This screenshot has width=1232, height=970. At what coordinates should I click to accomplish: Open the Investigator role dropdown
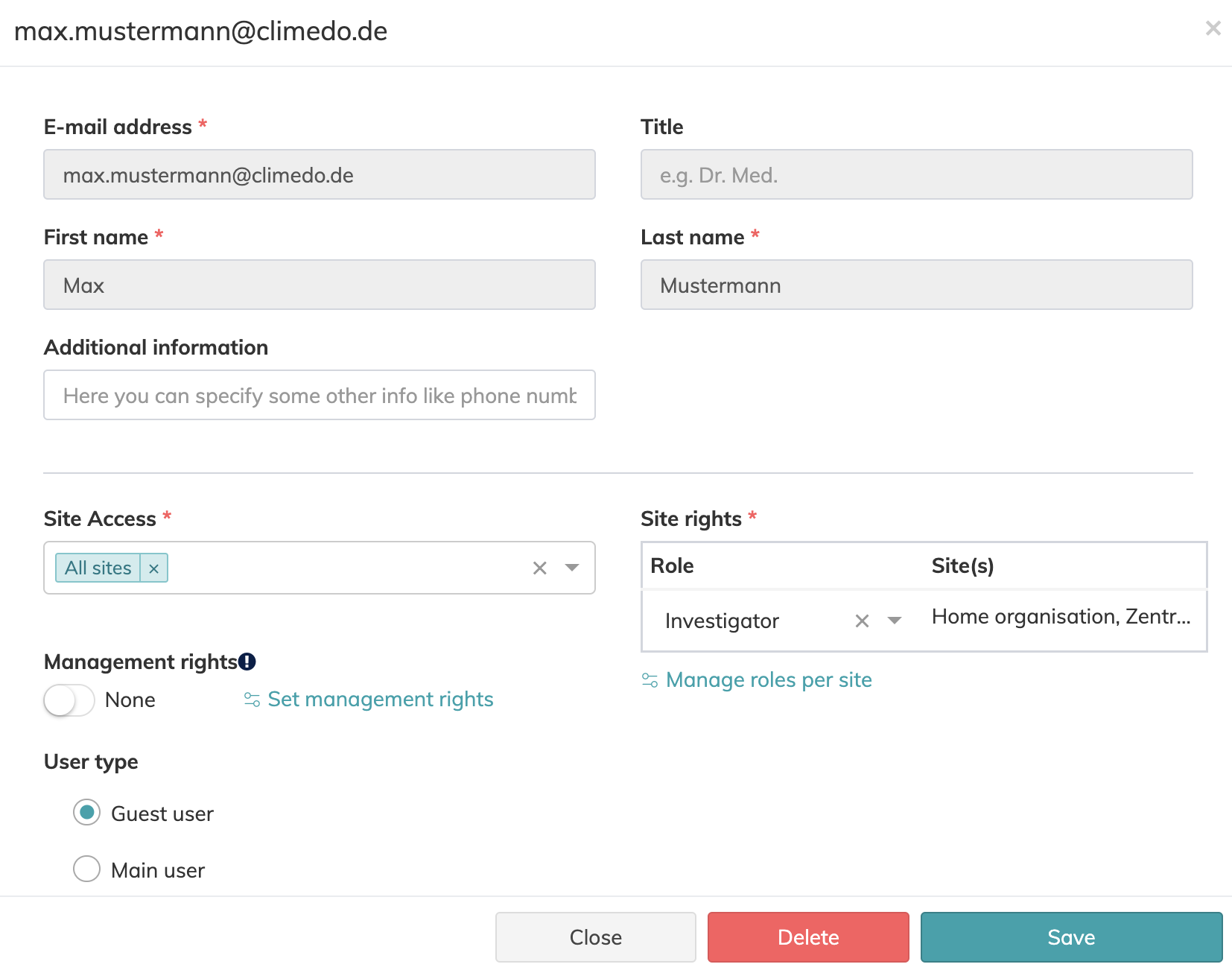click(x=895, y=621)
